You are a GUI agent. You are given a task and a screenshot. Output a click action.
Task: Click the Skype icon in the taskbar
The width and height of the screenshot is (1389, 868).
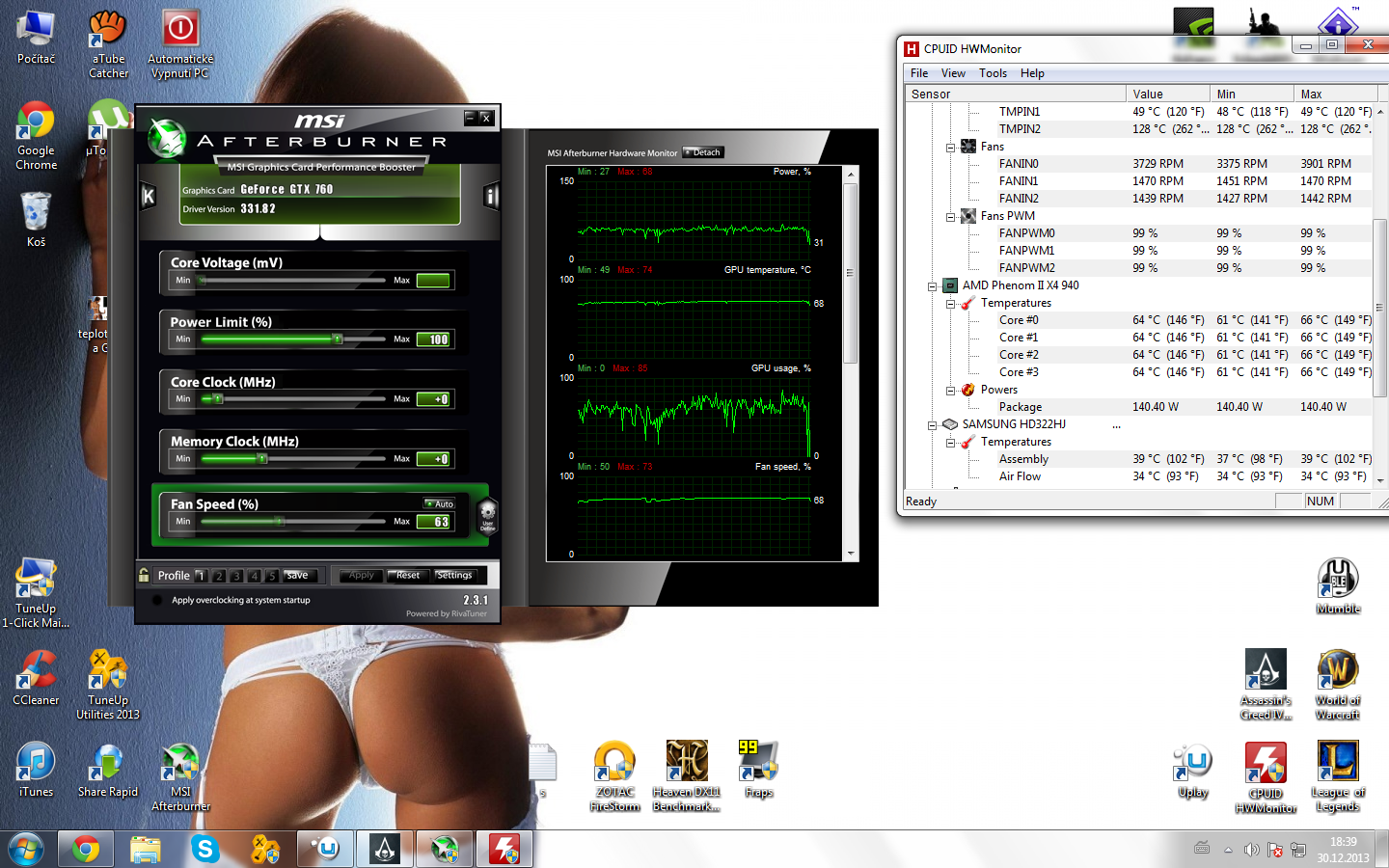[204, 849]
